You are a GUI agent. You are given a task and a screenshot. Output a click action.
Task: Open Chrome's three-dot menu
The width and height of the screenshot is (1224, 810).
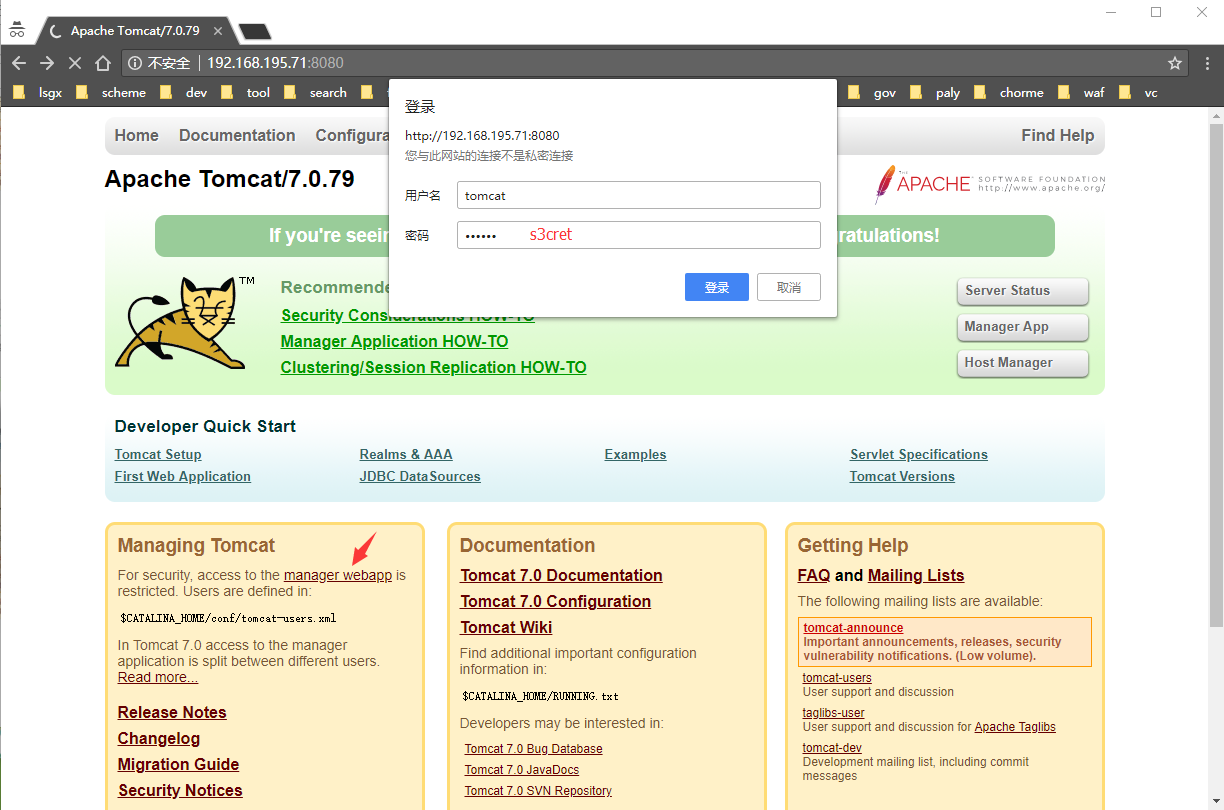(1207, 63)
